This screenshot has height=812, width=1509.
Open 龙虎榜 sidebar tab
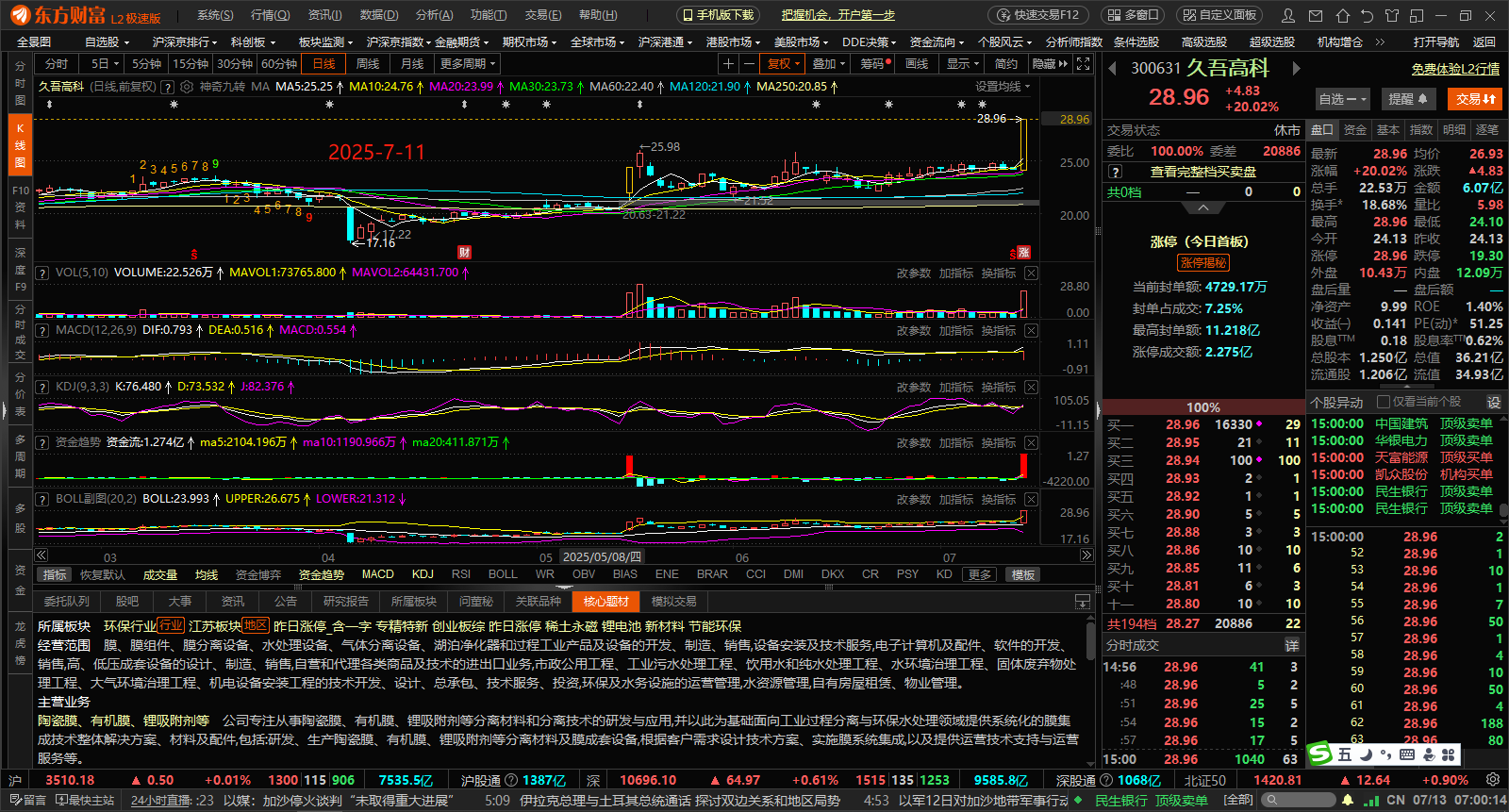(20, 643)
